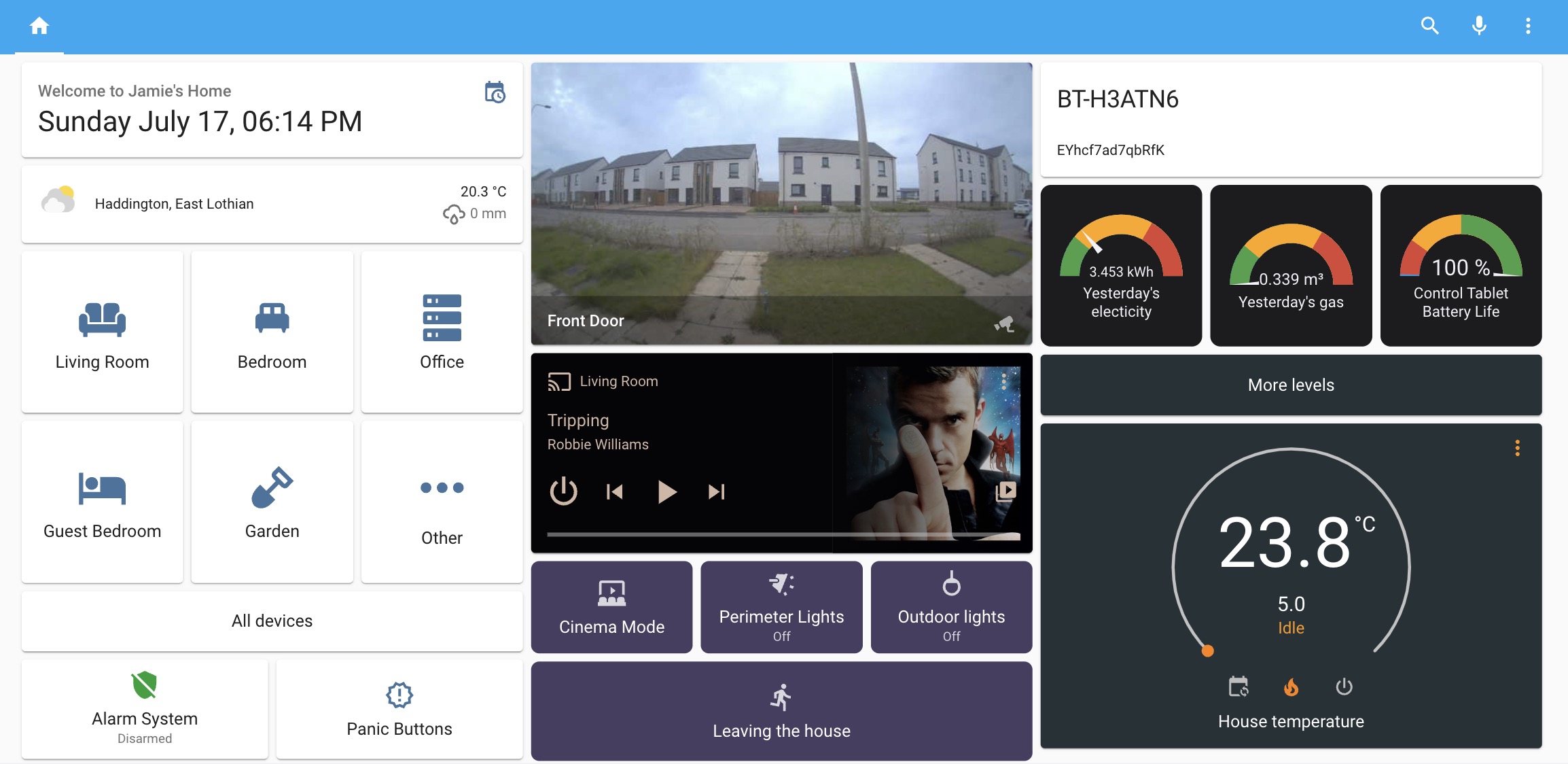
Task: Open More levels
Action: click(1291, 385)
